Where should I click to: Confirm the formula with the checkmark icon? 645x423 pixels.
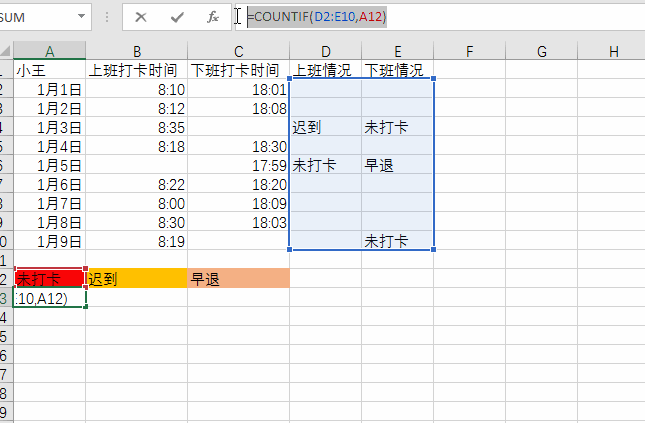tap(177, 17)
